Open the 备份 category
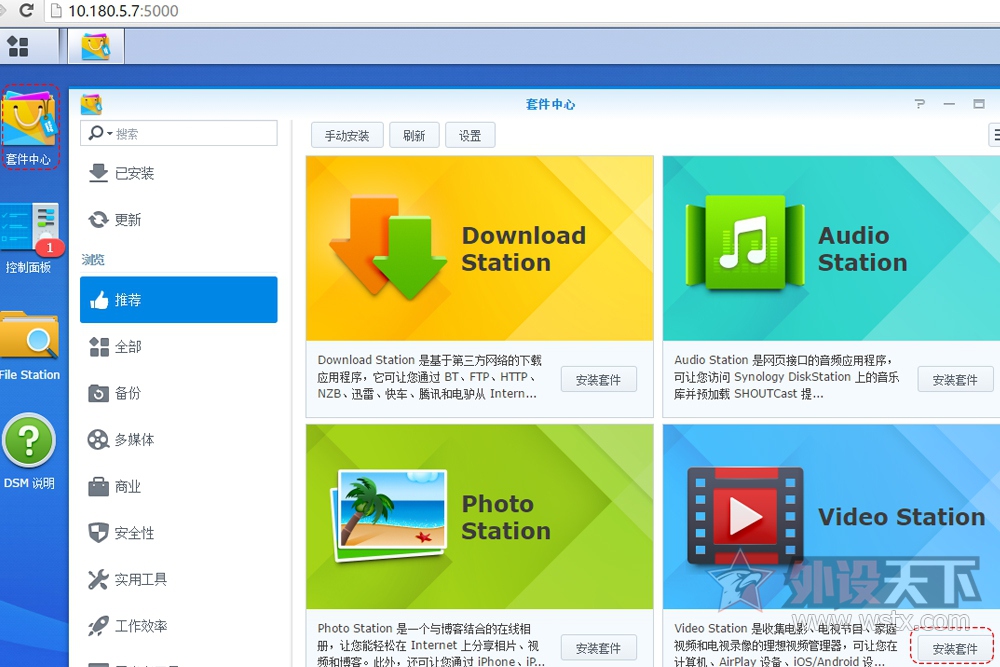1000x667 pixels. (x=179, y=393)
